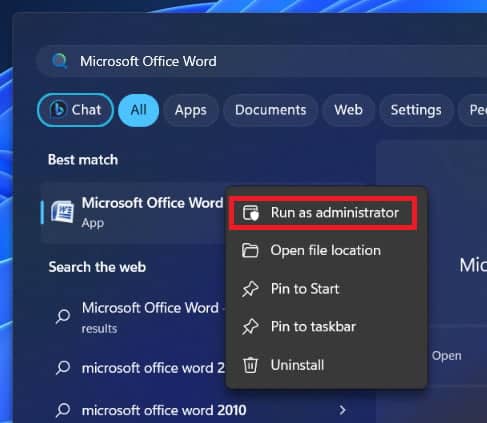Choose Open file location in context menu

point(327,250)
